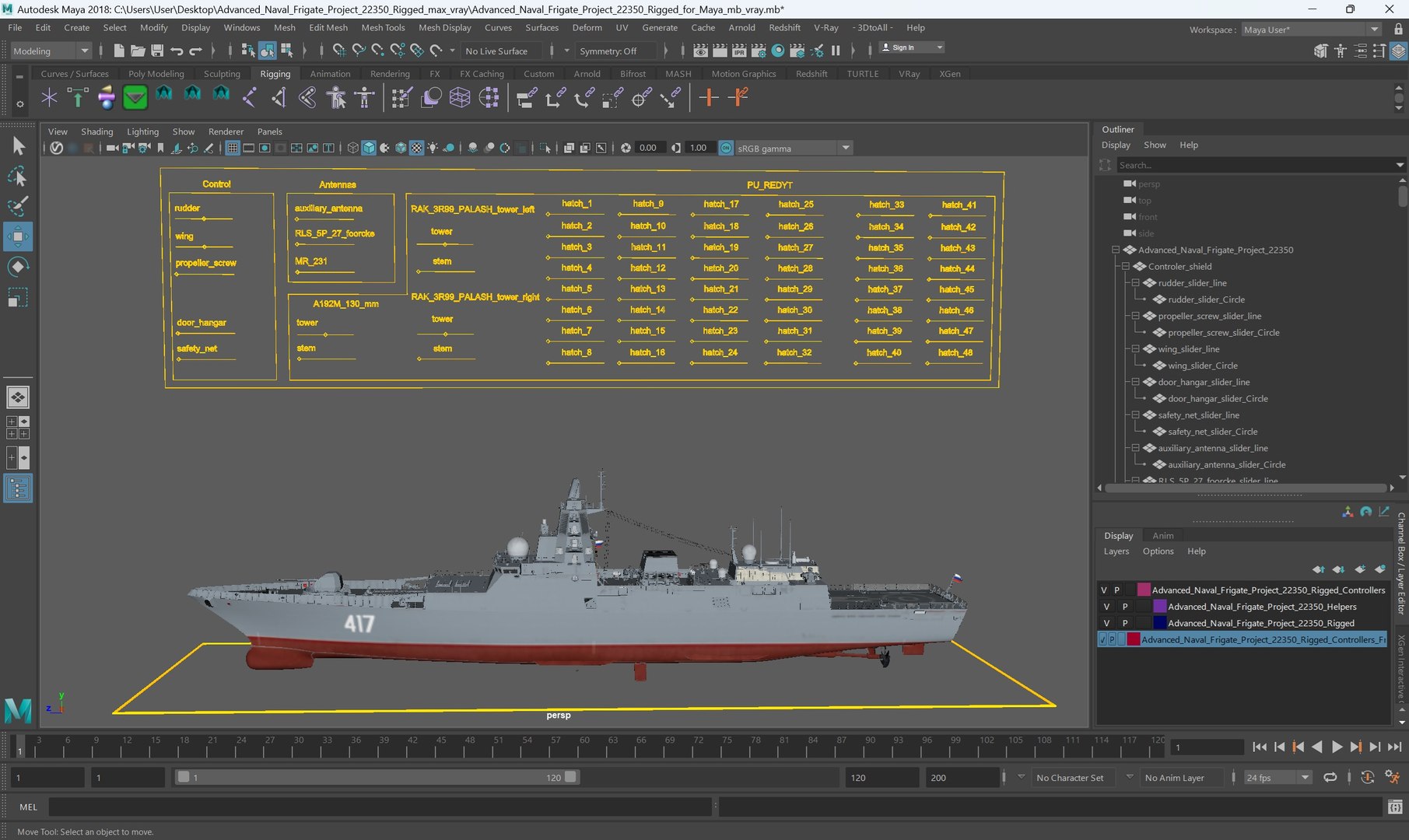The width and height of the screenshot is (1409, 840).
Task: Jump to the start of the playback range
Action: pos(1260,747)
